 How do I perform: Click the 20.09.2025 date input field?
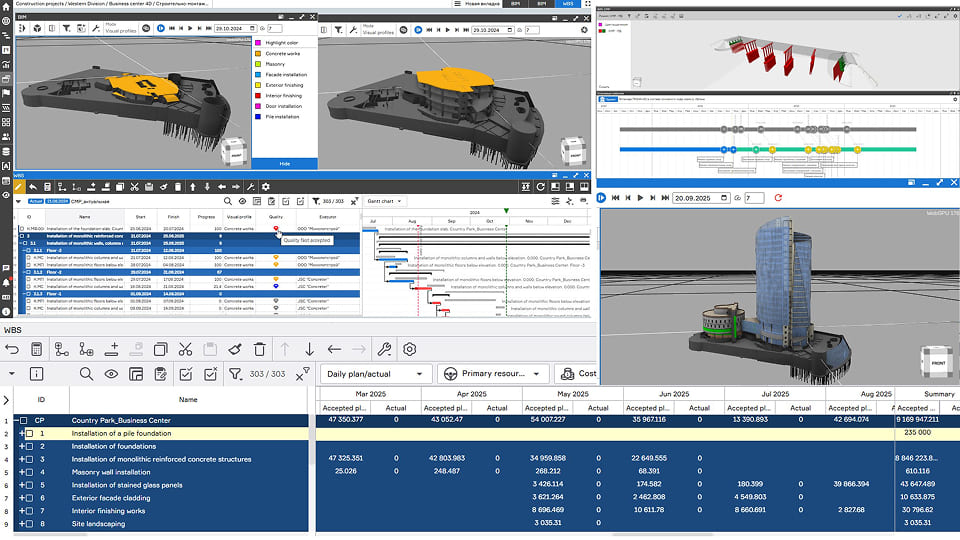click(701, 198)
